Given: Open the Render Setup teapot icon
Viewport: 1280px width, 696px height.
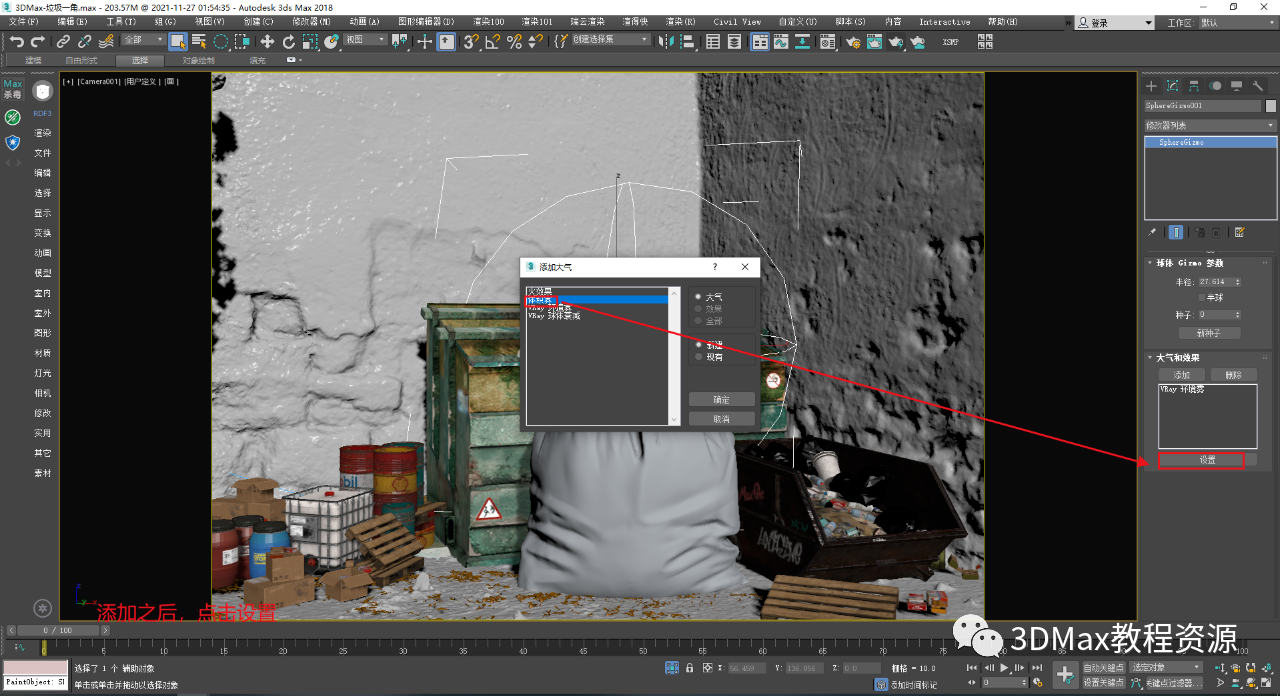Looking at the screenshot, I should [852, 41].
